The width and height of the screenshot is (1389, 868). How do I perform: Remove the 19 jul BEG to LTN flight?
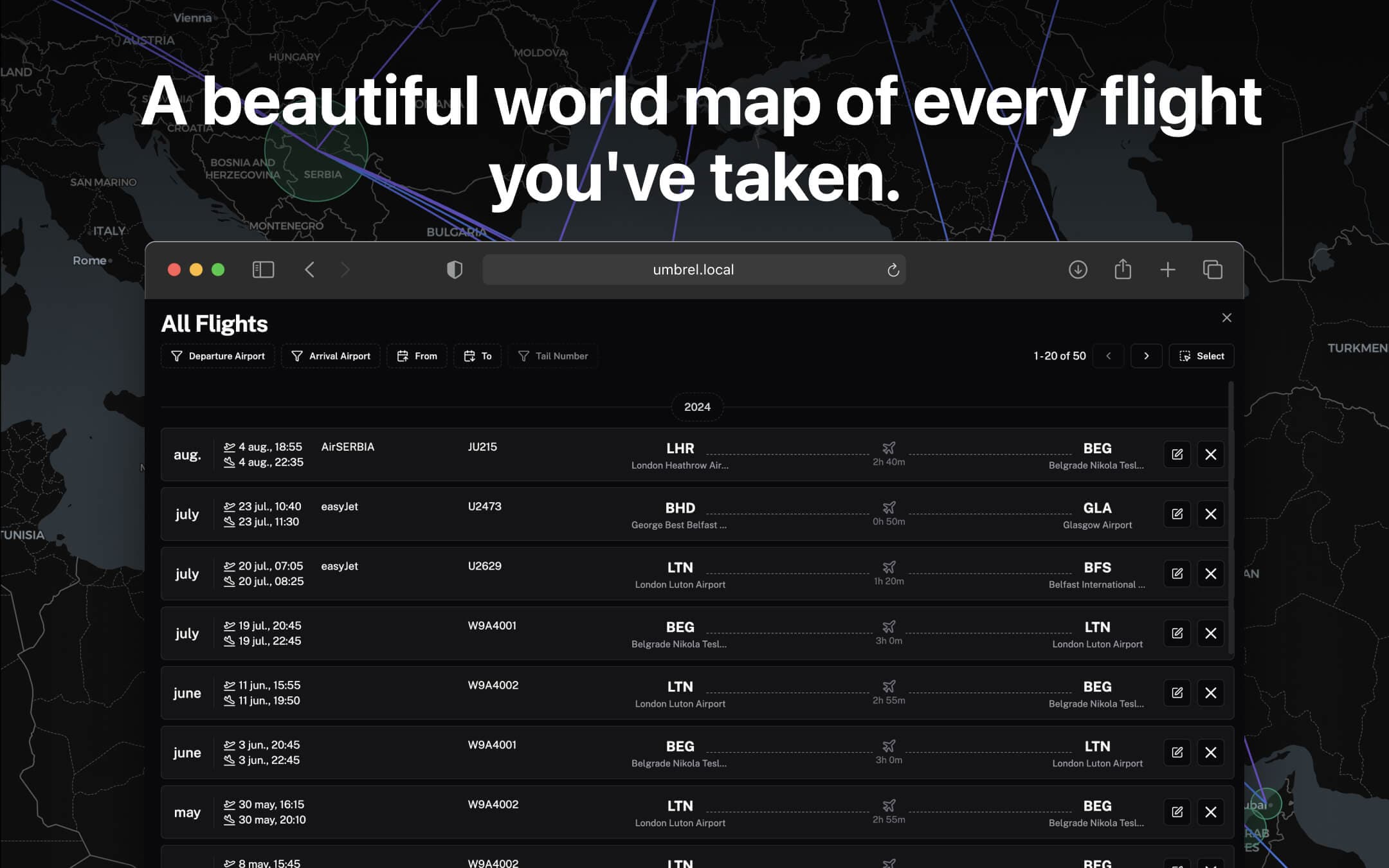tap(1211, 633)
